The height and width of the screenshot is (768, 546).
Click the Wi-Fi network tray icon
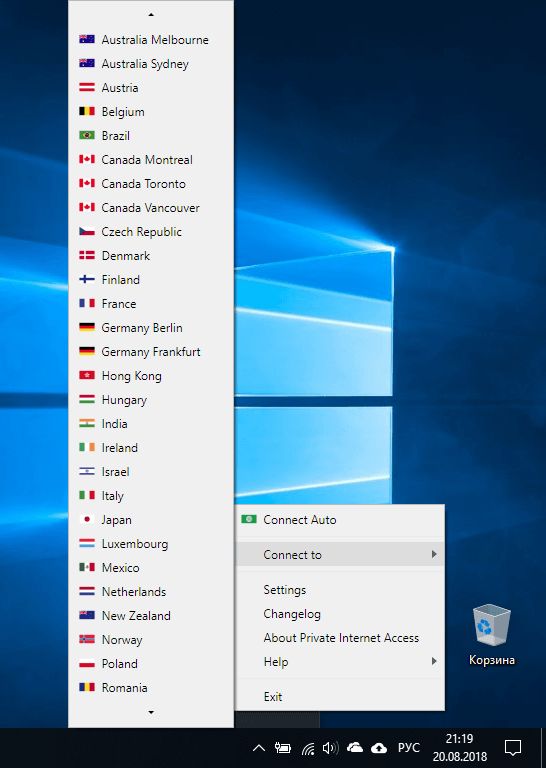(308, 748)
